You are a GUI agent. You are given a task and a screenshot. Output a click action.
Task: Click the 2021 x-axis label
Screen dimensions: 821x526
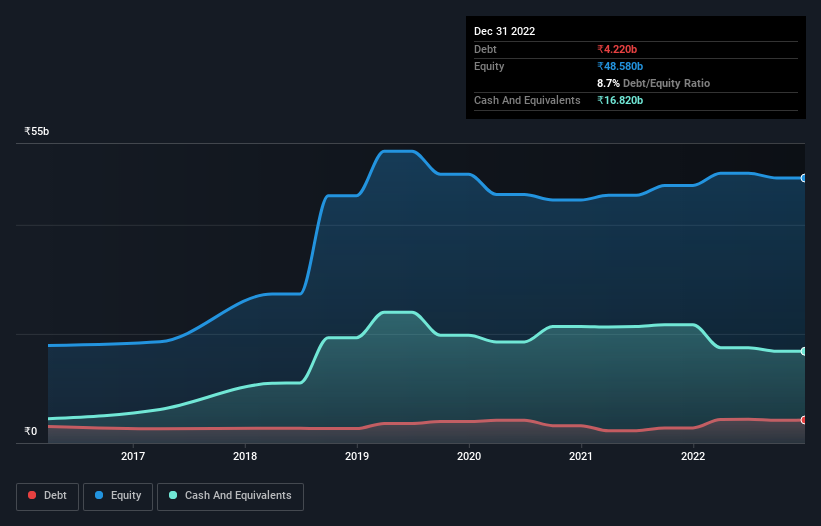[581, 456]
